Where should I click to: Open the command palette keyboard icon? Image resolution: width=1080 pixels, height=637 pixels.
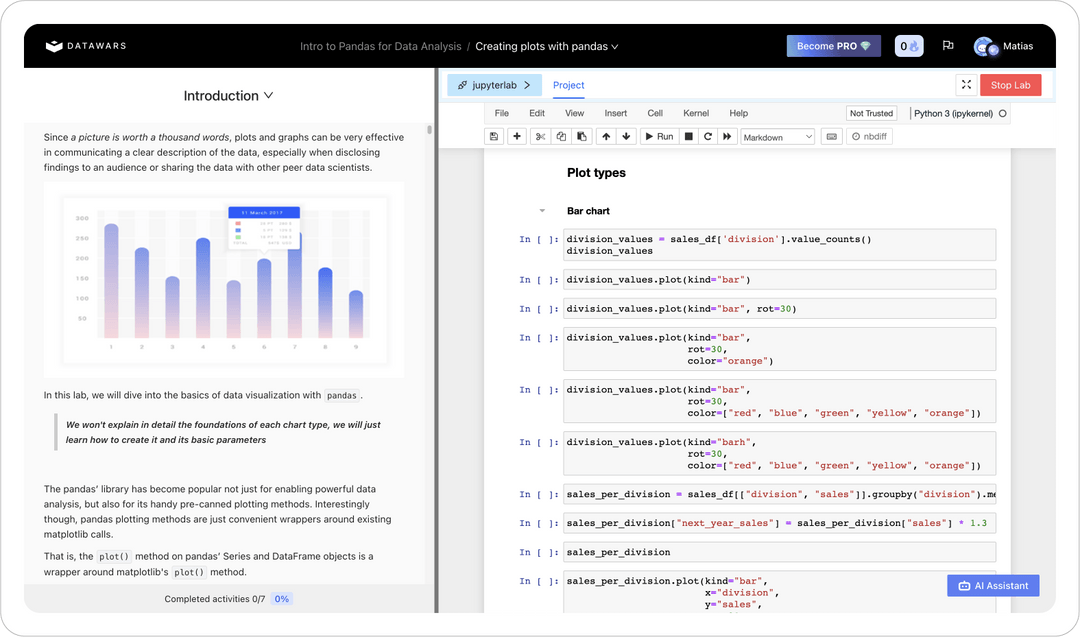coord(831,136)
